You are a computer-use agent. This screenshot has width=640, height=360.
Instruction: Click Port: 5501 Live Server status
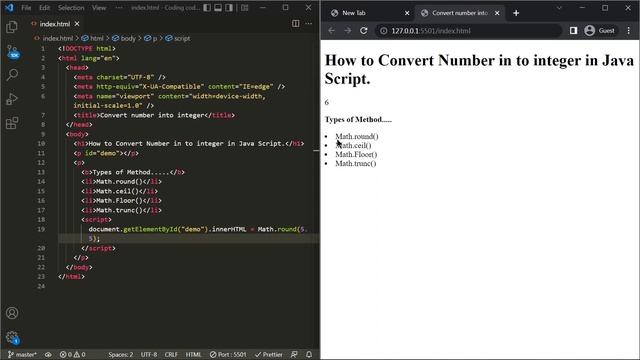pyautogui.click(x=228, y=355)
